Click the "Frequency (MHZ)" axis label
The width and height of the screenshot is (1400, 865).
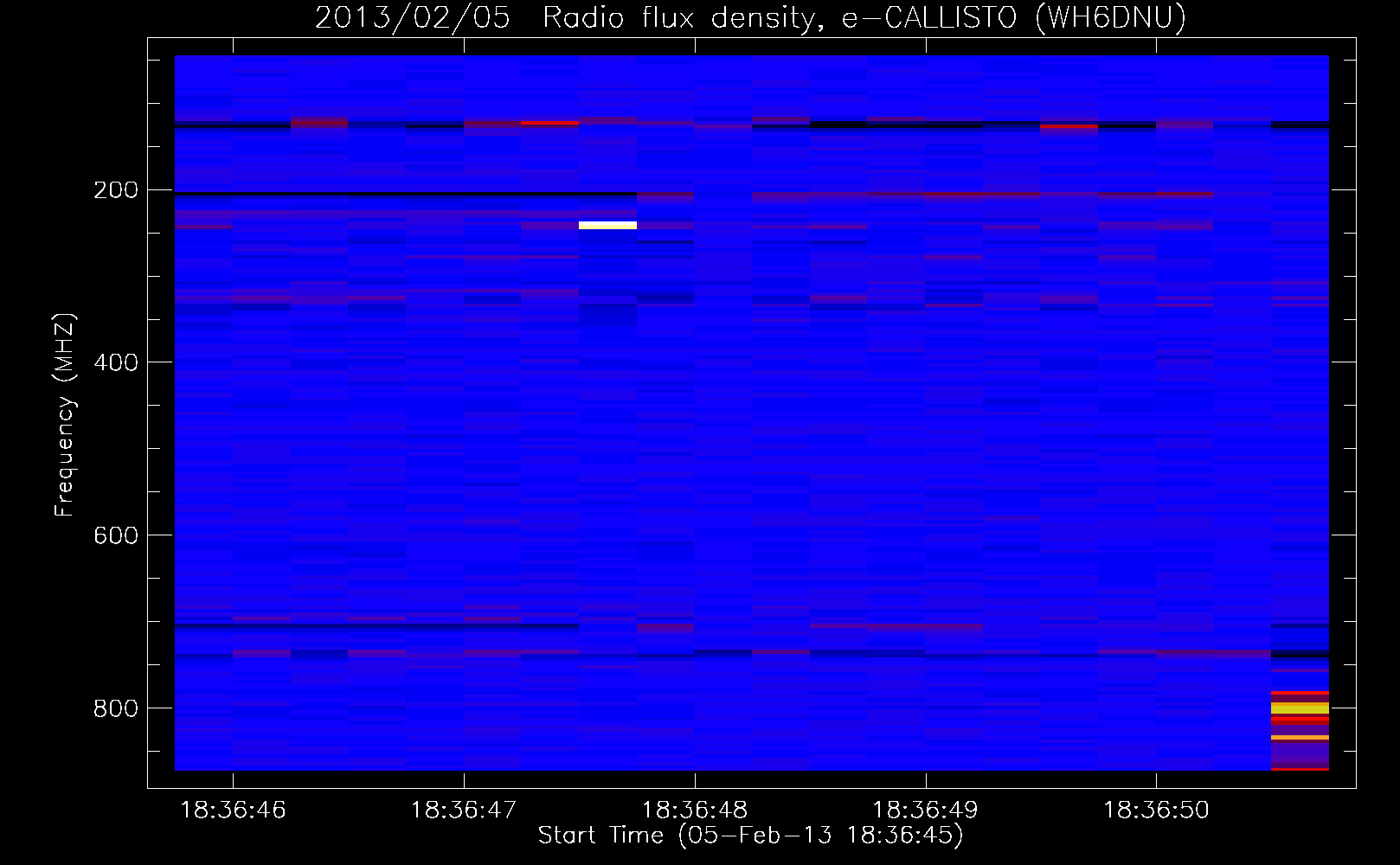tap(64, 415)
